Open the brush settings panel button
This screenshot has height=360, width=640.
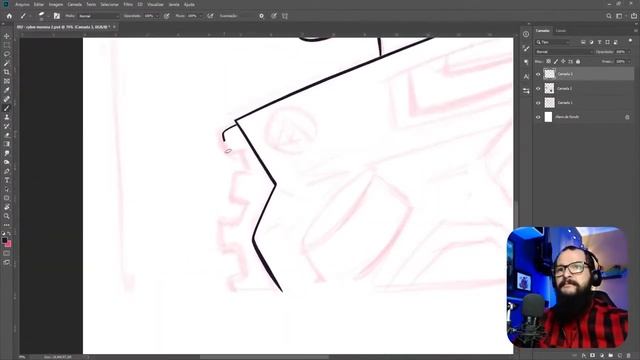(57, 16)
